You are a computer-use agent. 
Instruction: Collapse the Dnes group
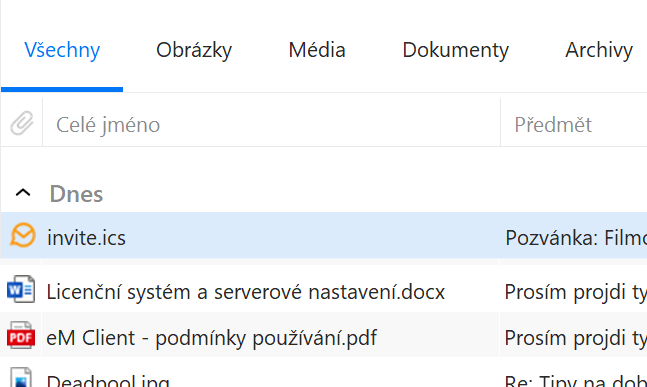[23, 193]
